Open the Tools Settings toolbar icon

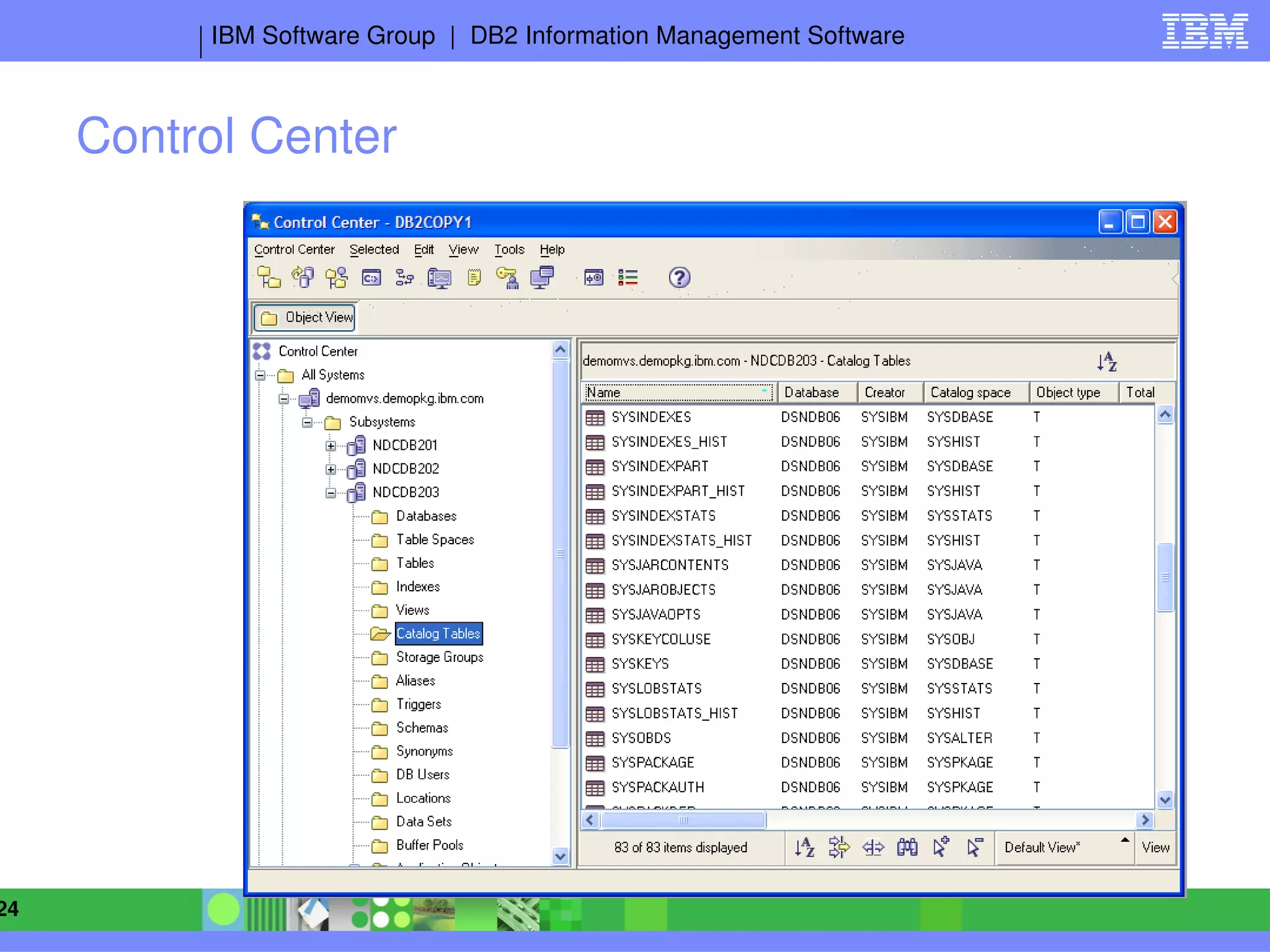tap(593, 278)
